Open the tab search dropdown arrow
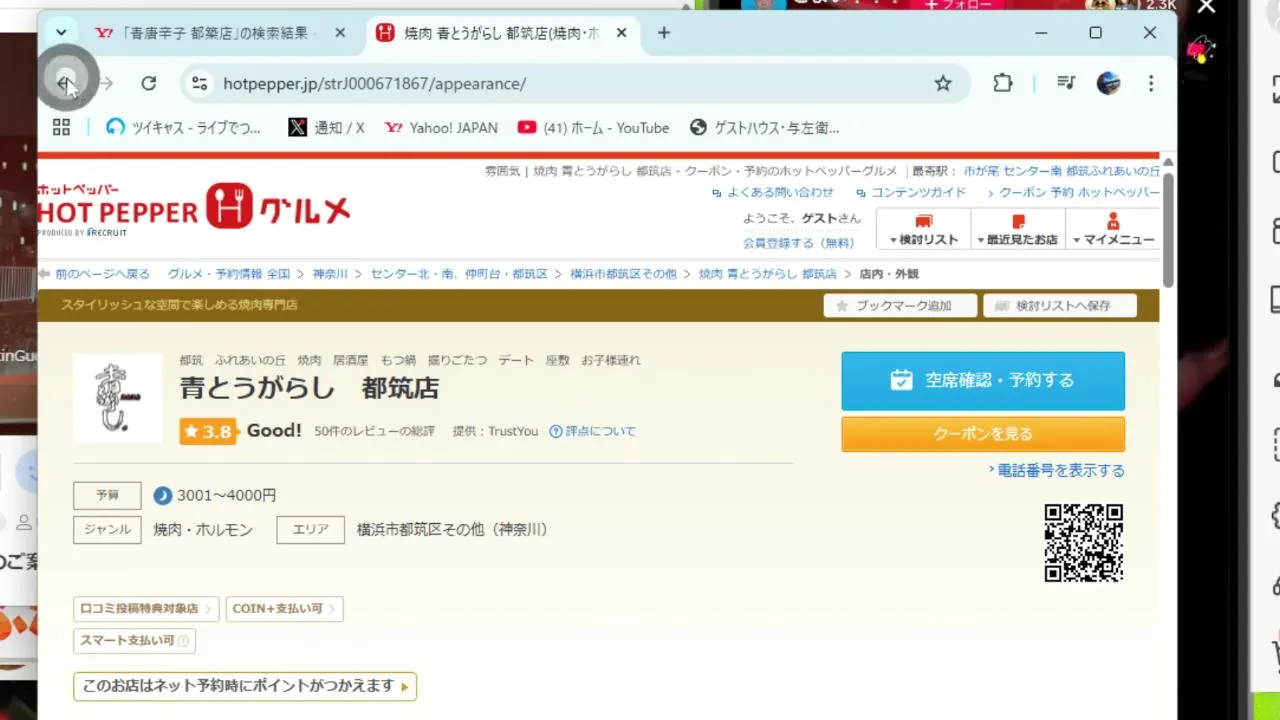1280x720 pixels. pos(61,33)
